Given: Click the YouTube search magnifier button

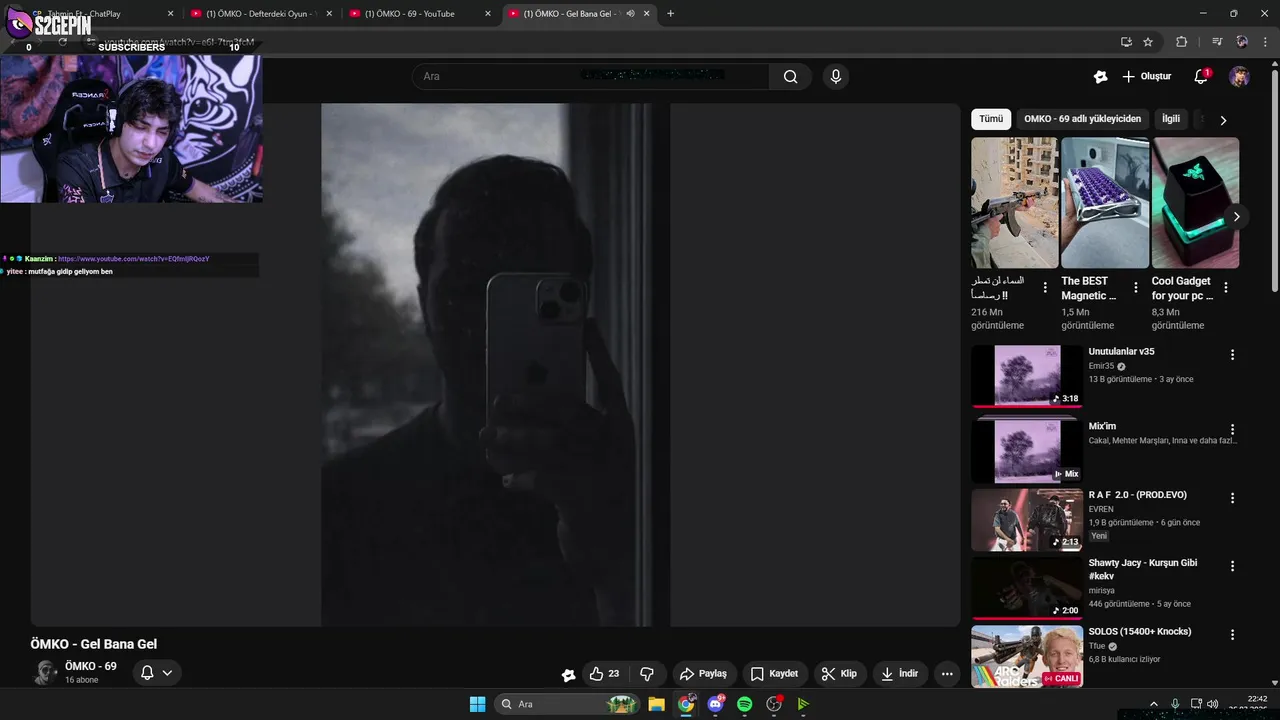Looking at the screenshot, I should tap(790, 76).
